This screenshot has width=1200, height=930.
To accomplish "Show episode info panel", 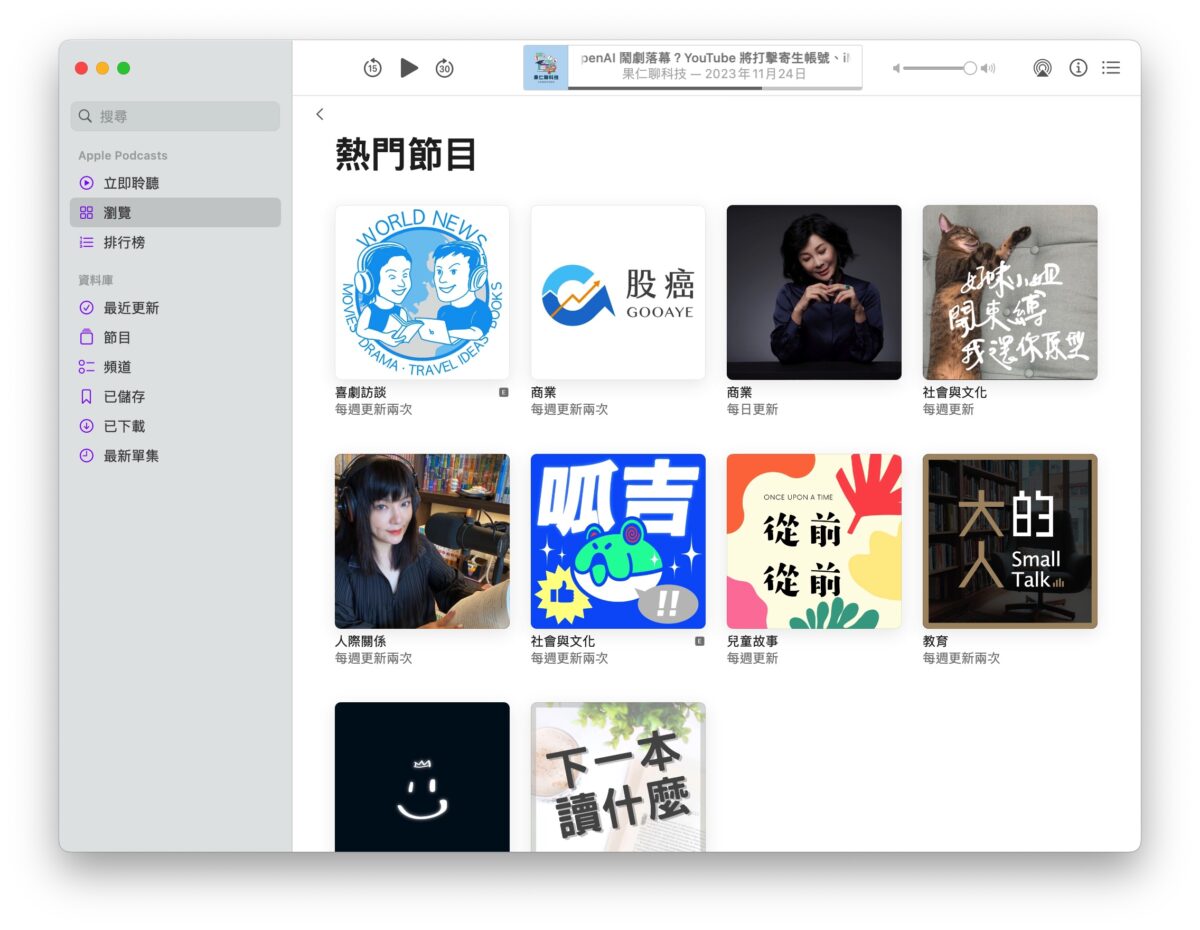I will (1078, 68).
